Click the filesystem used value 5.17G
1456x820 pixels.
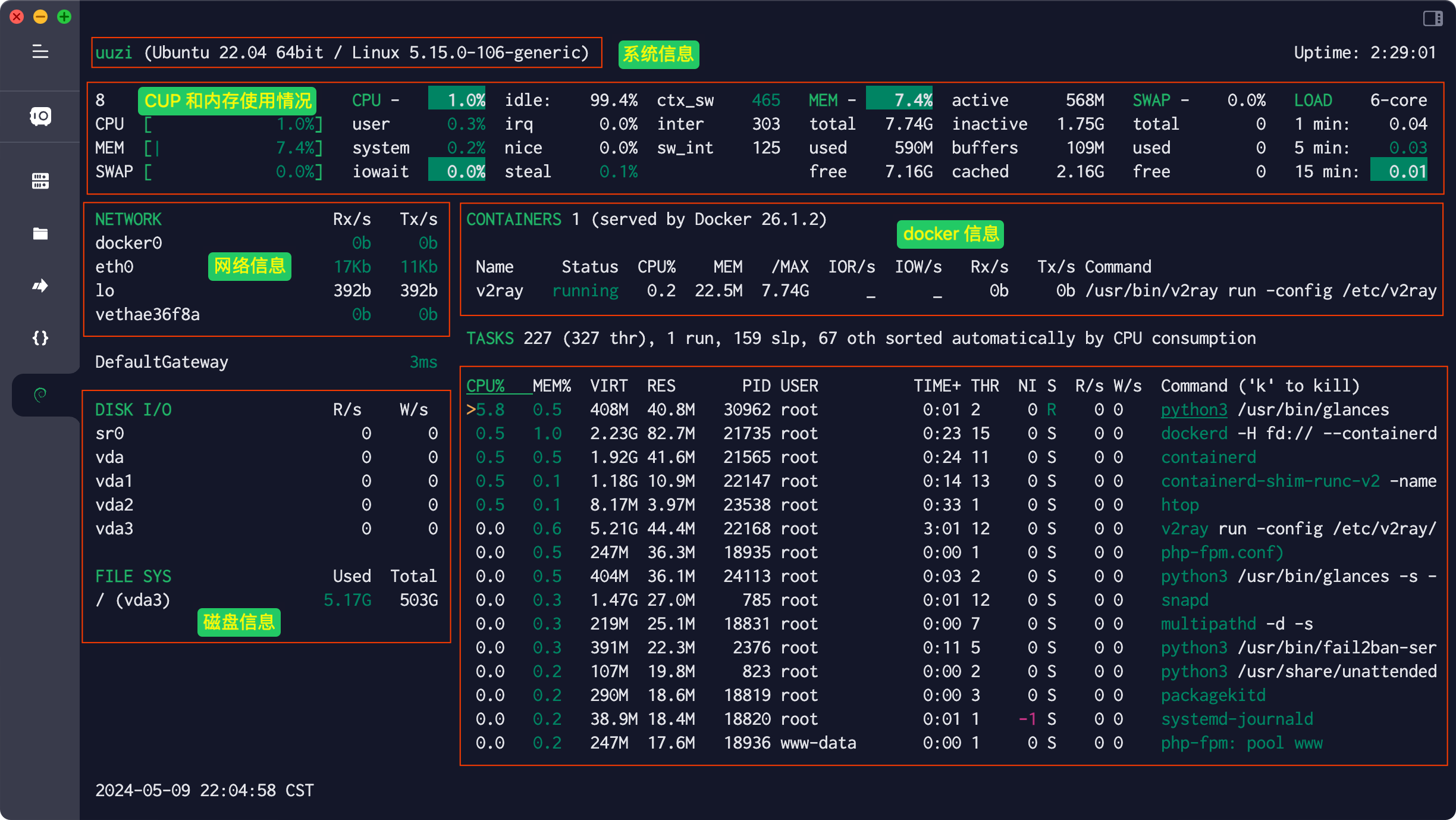347,600
